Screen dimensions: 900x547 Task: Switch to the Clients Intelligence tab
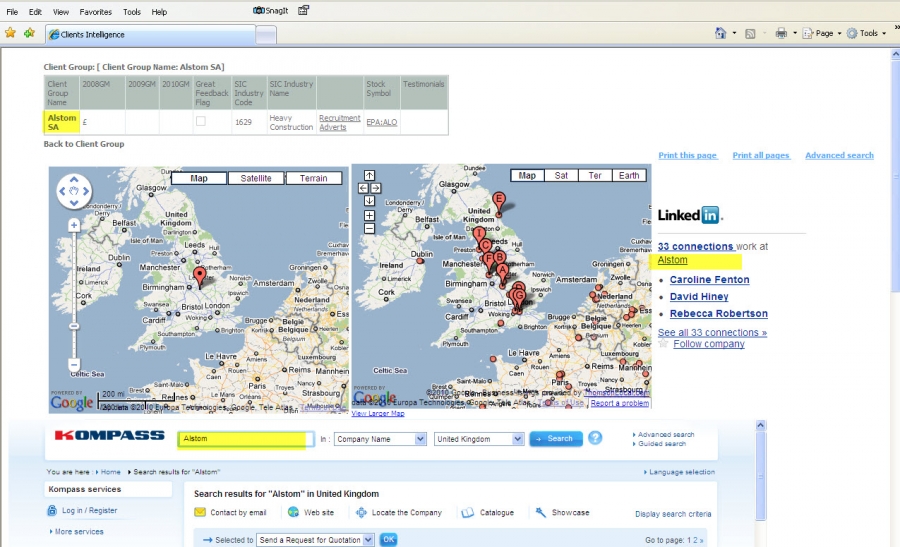tap(150, 34)
